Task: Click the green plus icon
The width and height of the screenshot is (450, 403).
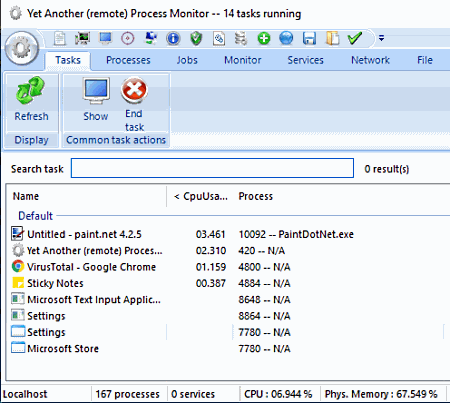Action: tap(264, 38)
